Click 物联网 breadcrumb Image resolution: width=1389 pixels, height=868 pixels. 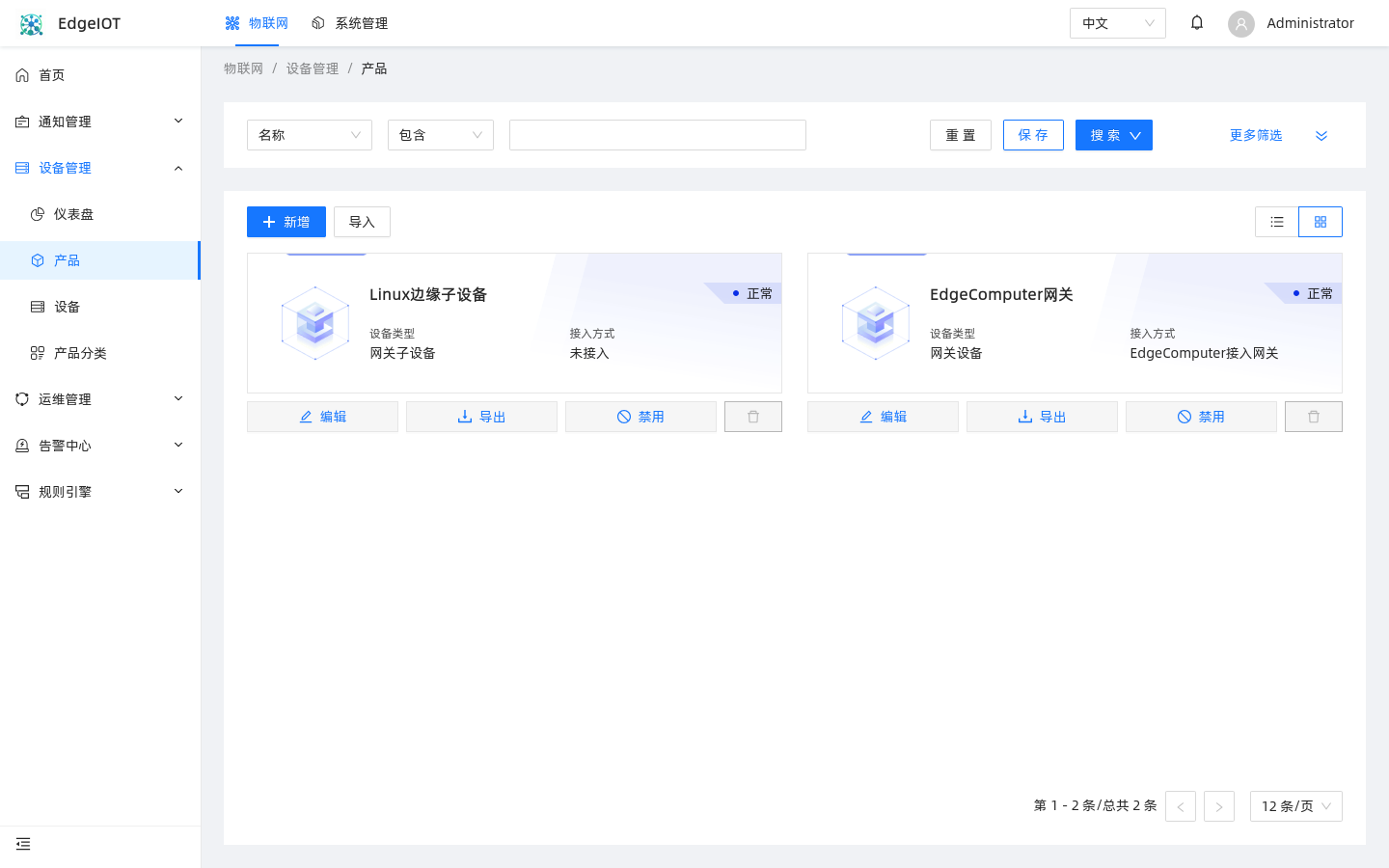[243, 68]
